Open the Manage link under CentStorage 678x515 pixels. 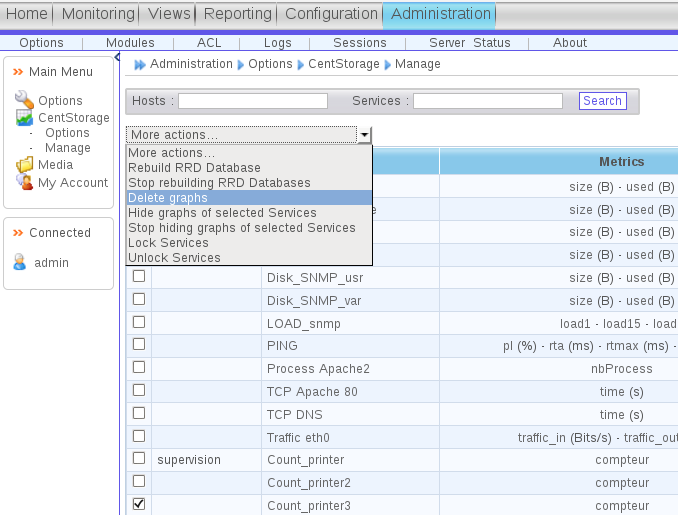tap(67, 148)
